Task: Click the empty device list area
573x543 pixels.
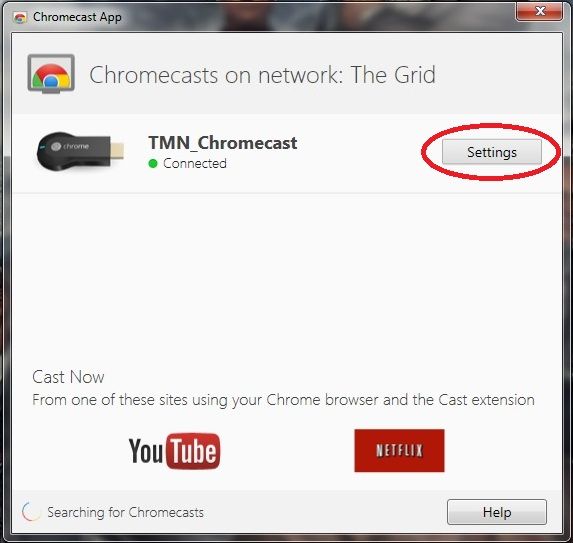Action: (287, 278)
